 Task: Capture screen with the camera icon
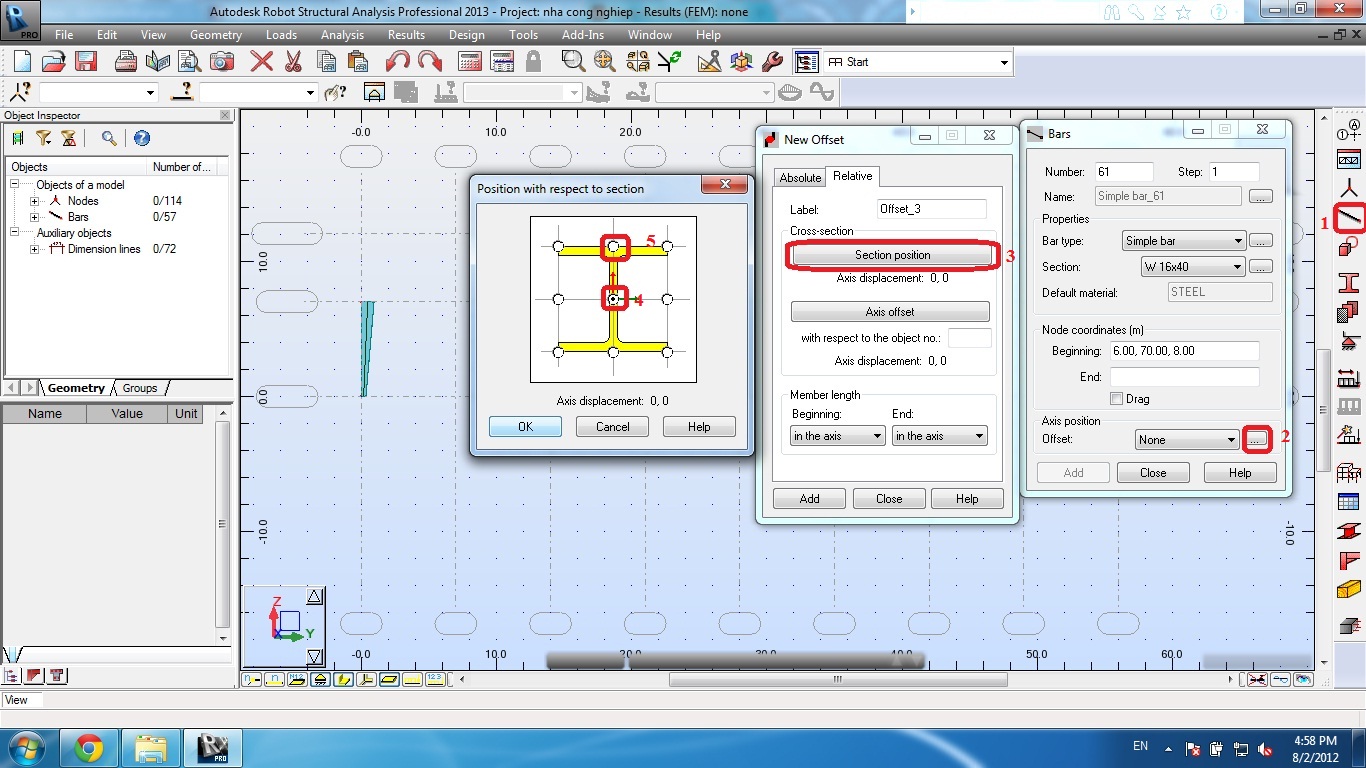[221, 62]
